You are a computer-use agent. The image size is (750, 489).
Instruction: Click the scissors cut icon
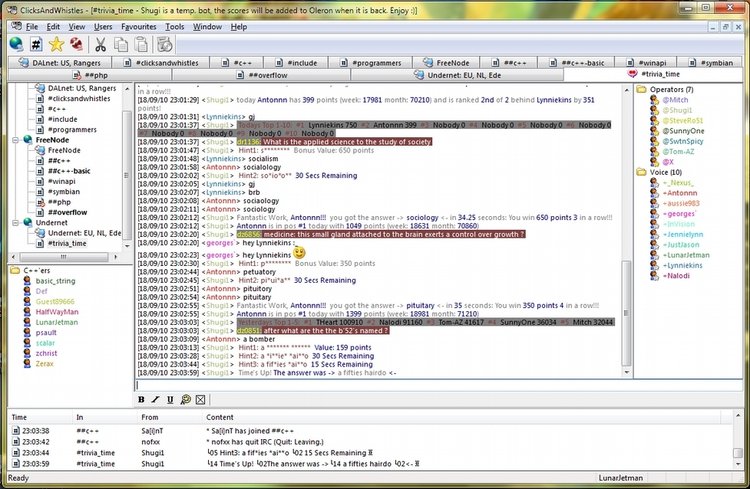tap(101, 44)
